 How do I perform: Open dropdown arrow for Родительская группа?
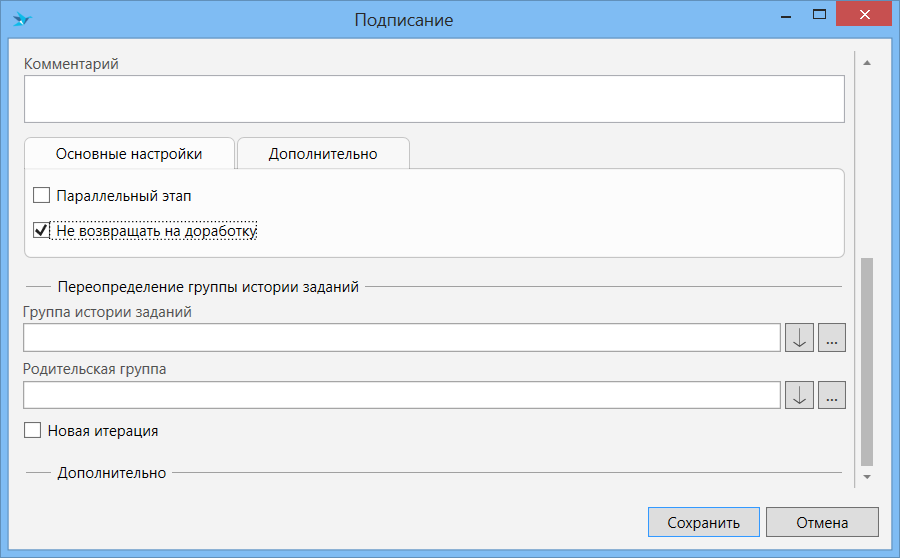point(799,395)
